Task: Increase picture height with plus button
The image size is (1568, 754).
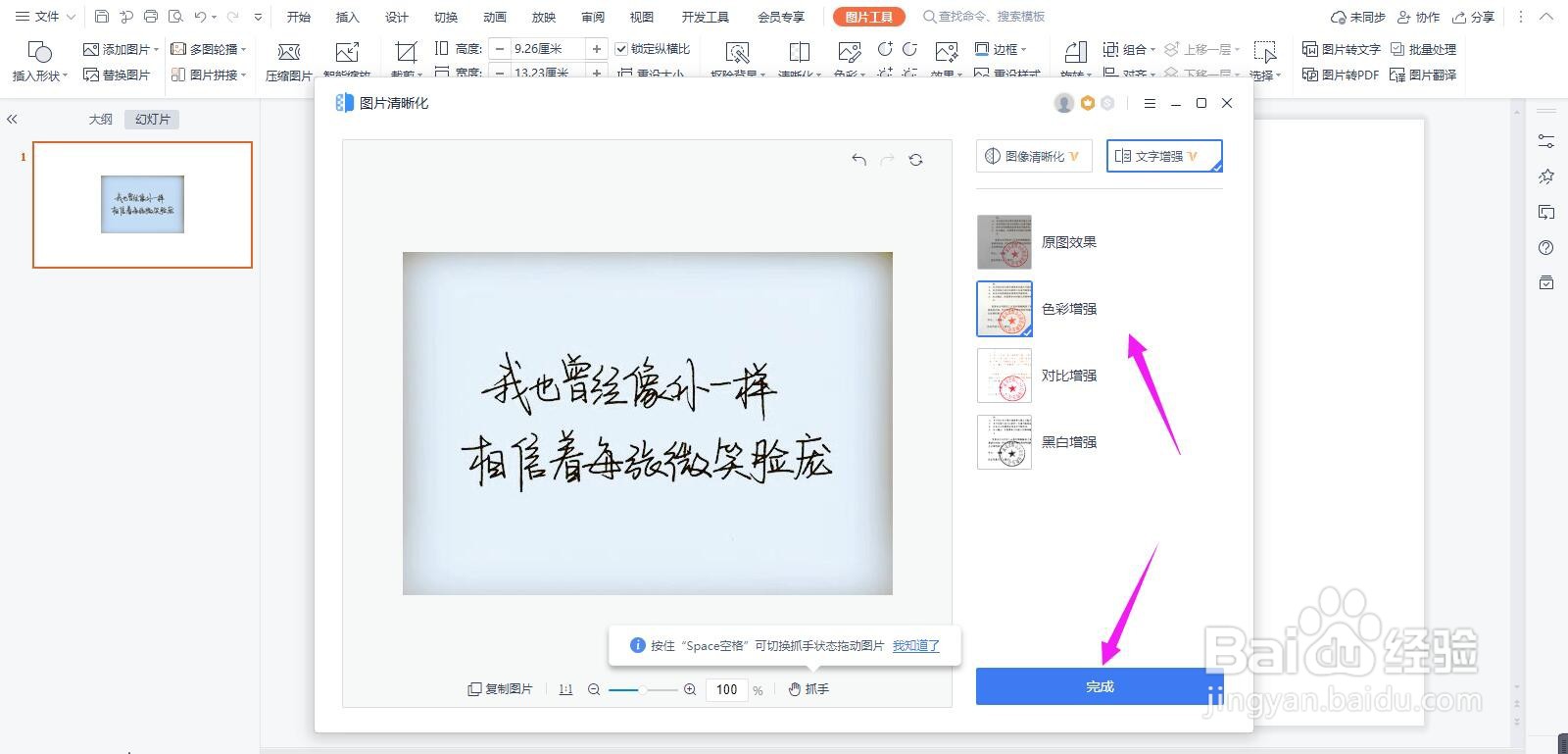Action: point(597,49)
